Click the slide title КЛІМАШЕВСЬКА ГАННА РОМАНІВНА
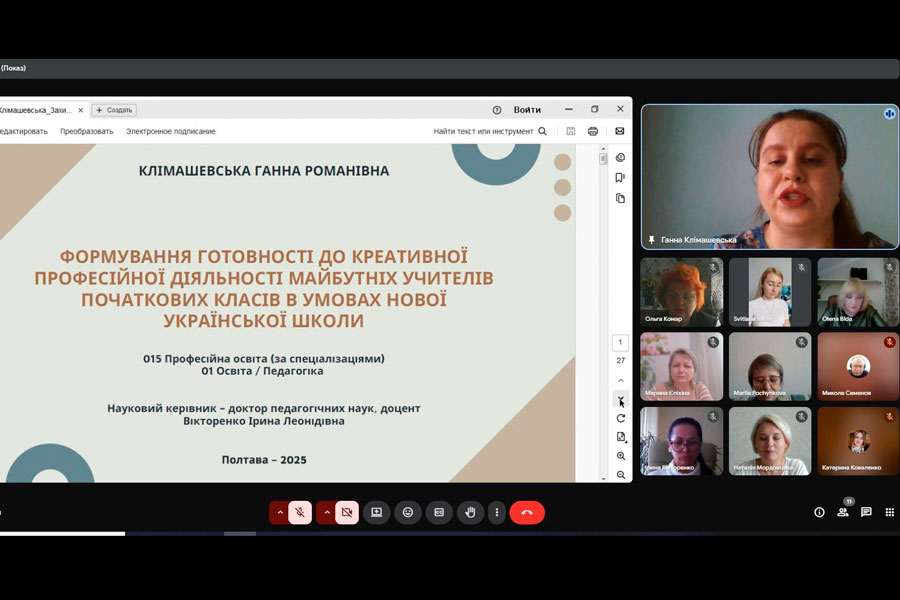This screenshot has height=600, width=900. point(264,171)
